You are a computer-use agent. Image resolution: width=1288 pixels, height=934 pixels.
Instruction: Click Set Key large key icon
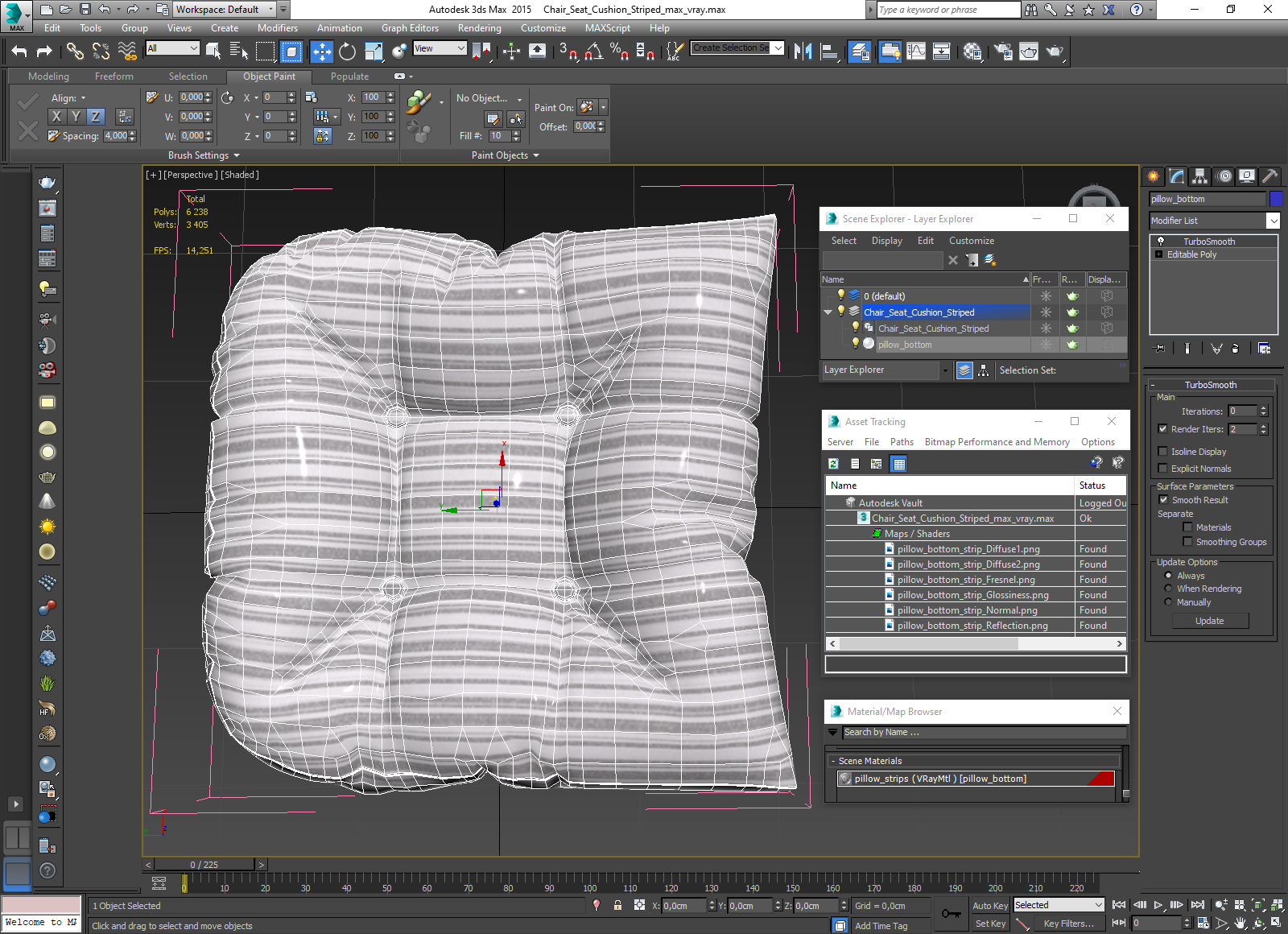coord(951,914)
